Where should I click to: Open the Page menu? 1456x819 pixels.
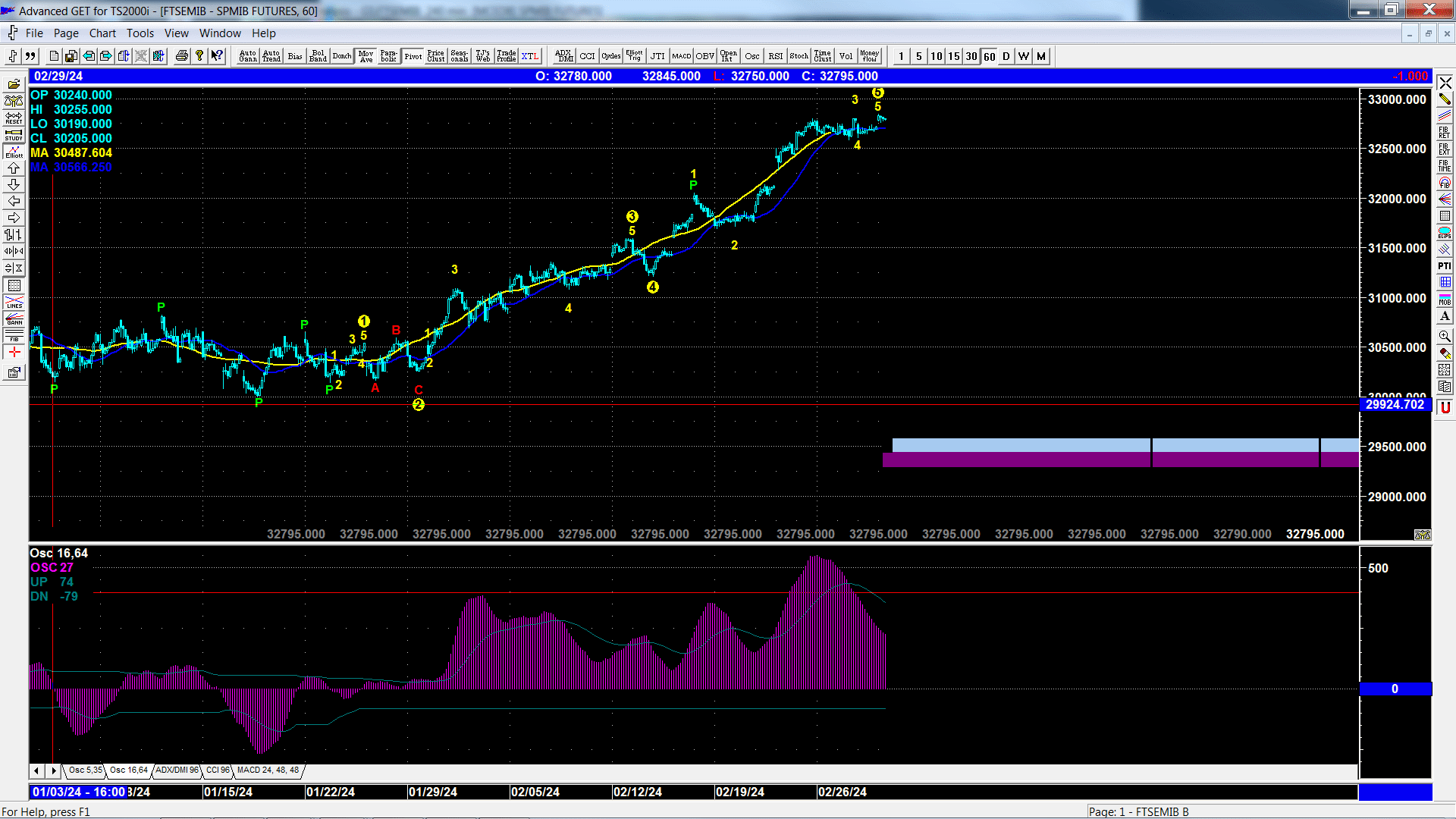click(66, 33)
